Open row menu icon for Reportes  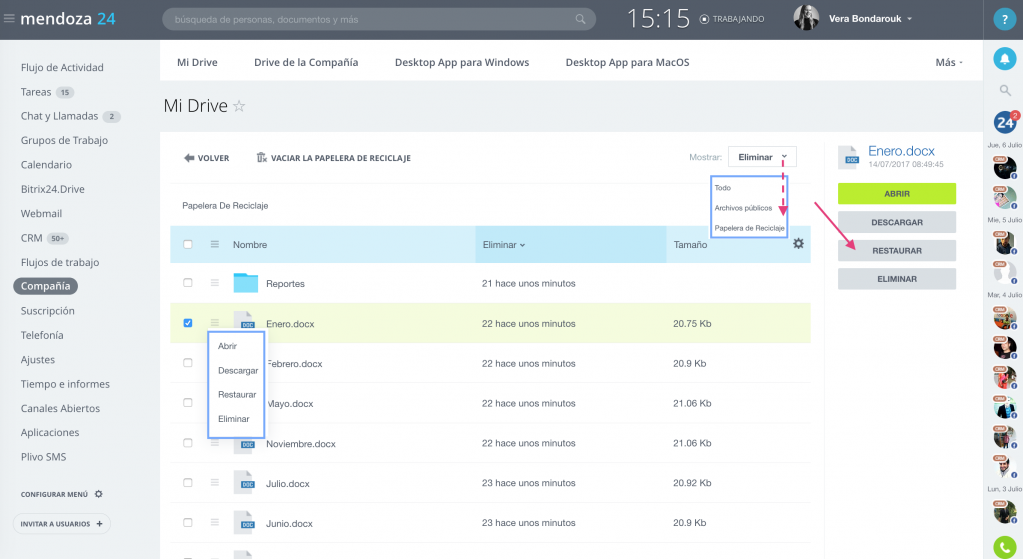click(215, 283)
